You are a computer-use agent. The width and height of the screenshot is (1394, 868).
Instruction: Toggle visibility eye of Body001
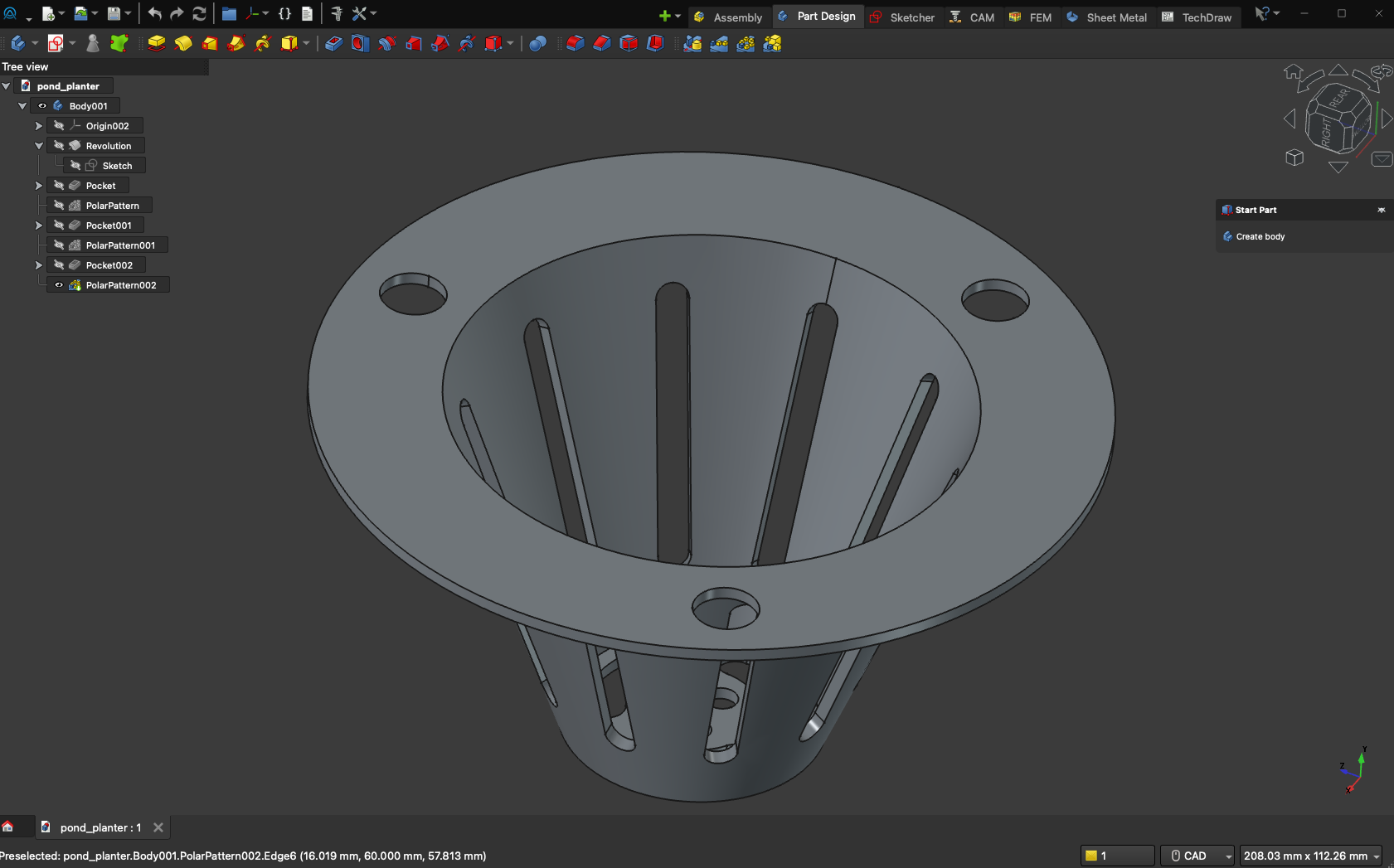[42, 106]
